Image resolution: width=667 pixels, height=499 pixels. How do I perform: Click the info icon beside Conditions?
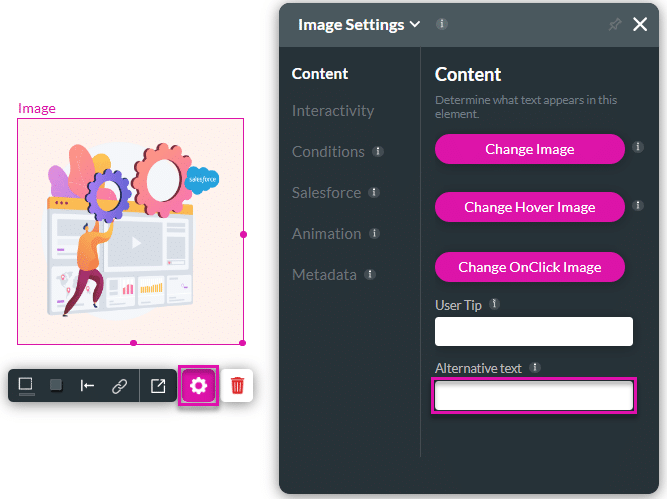(378, 151)
